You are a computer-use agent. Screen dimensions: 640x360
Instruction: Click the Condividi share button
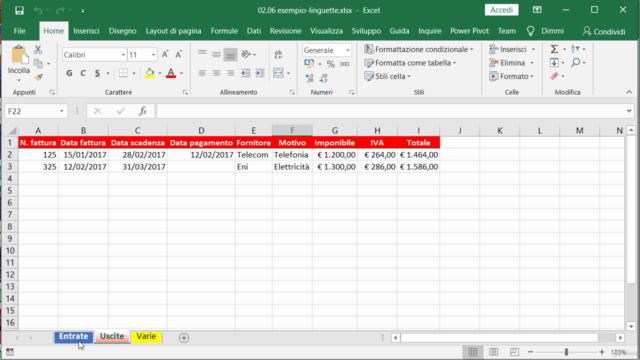(x=604, y=31)
